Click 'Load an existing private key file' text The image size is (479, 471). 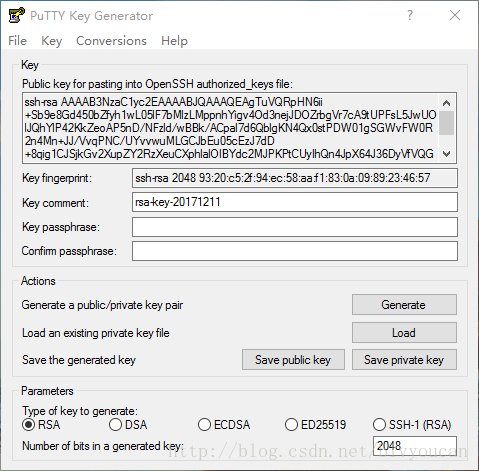(x=96, y=333)
